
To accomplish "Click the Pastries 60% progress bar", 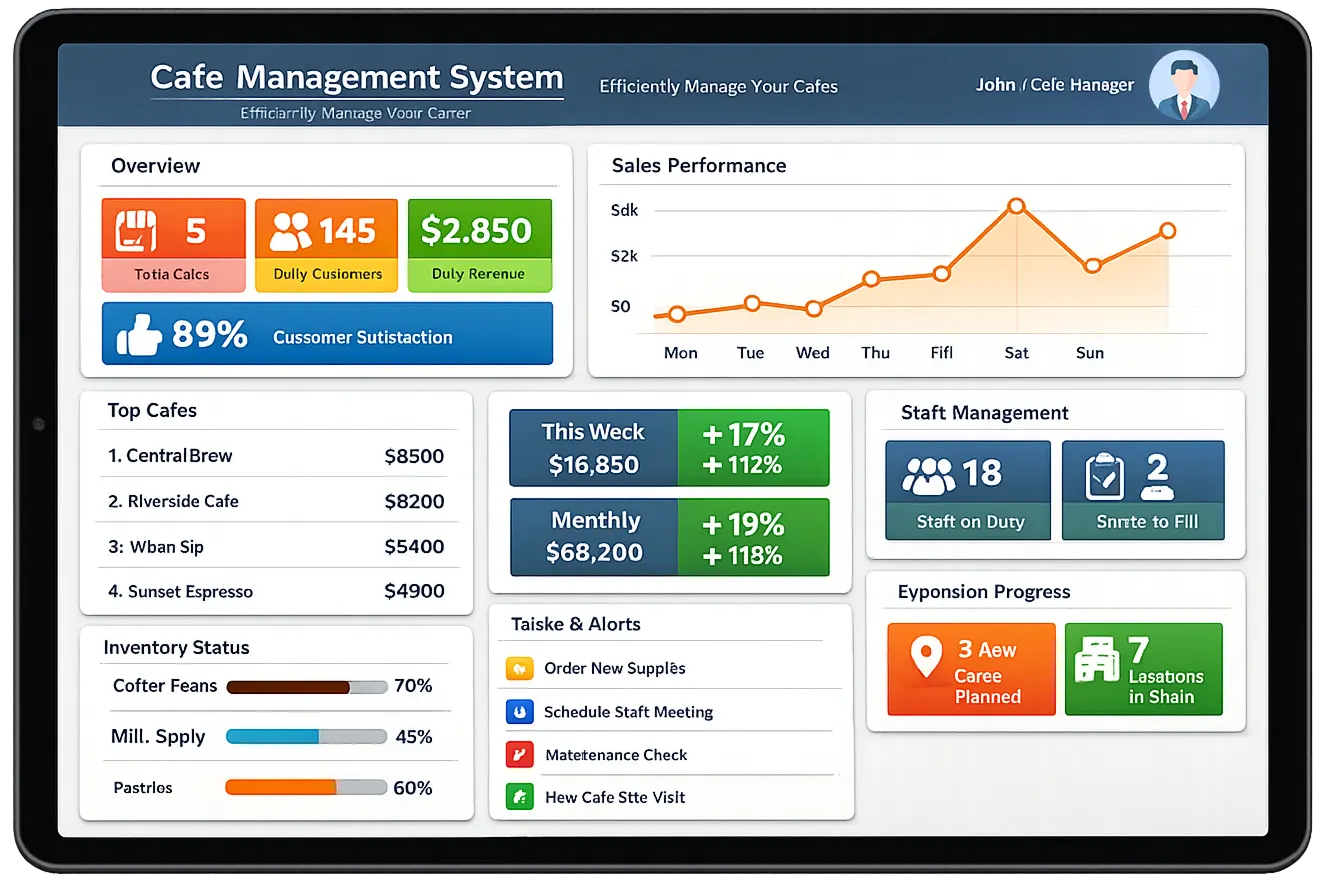I will click(306, 788).
